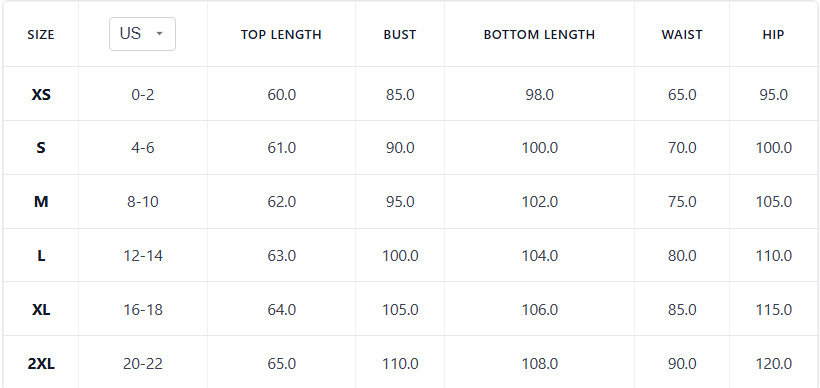The width and height of the screenshot is (820, 388).
Task: Click the S waist value 70.0
Action: coord(682,148)
